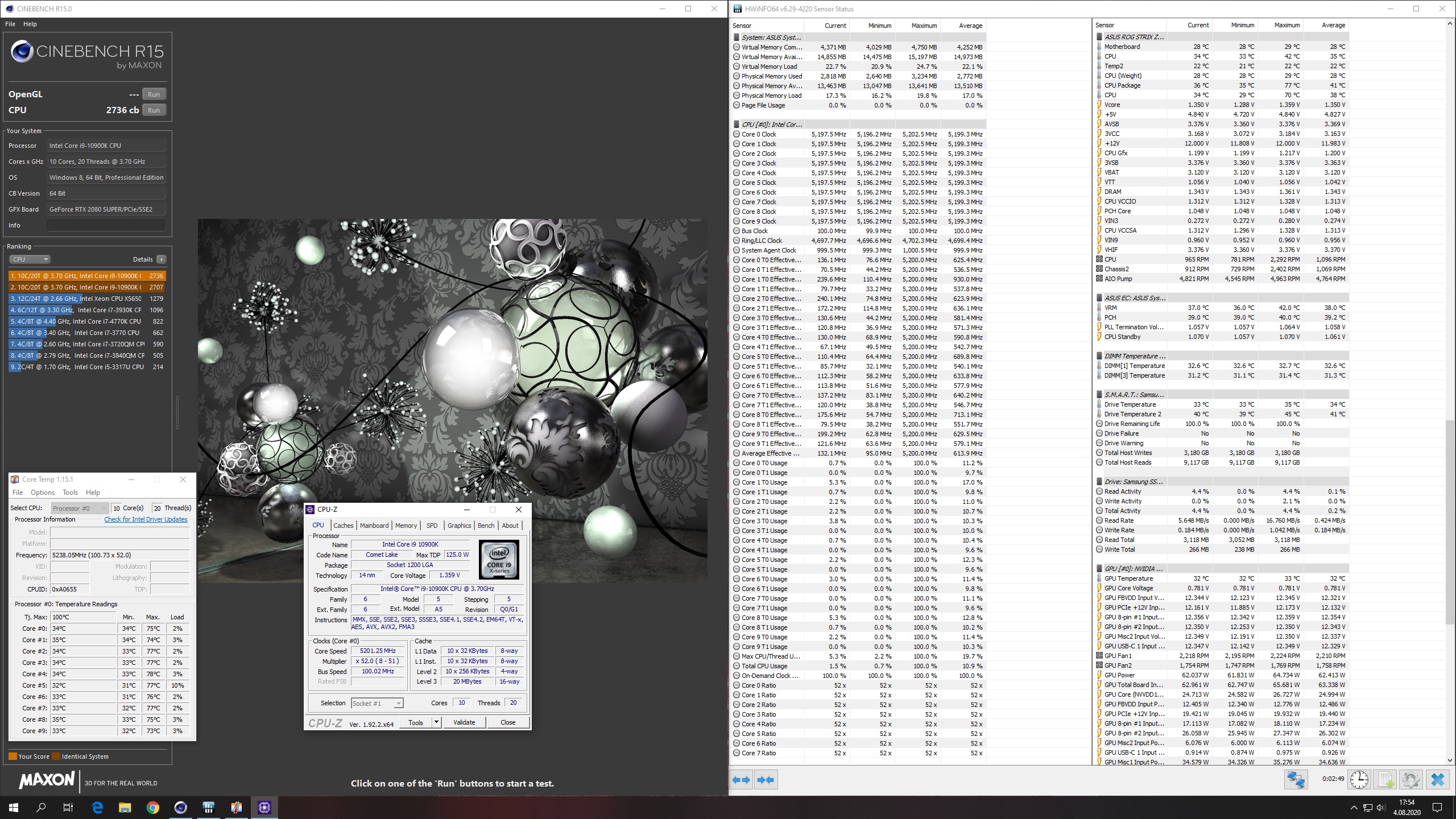Expand Cinebench ranking Details arrow
The height and width of the screenshot is (819, 1456).
coord(162,259)
